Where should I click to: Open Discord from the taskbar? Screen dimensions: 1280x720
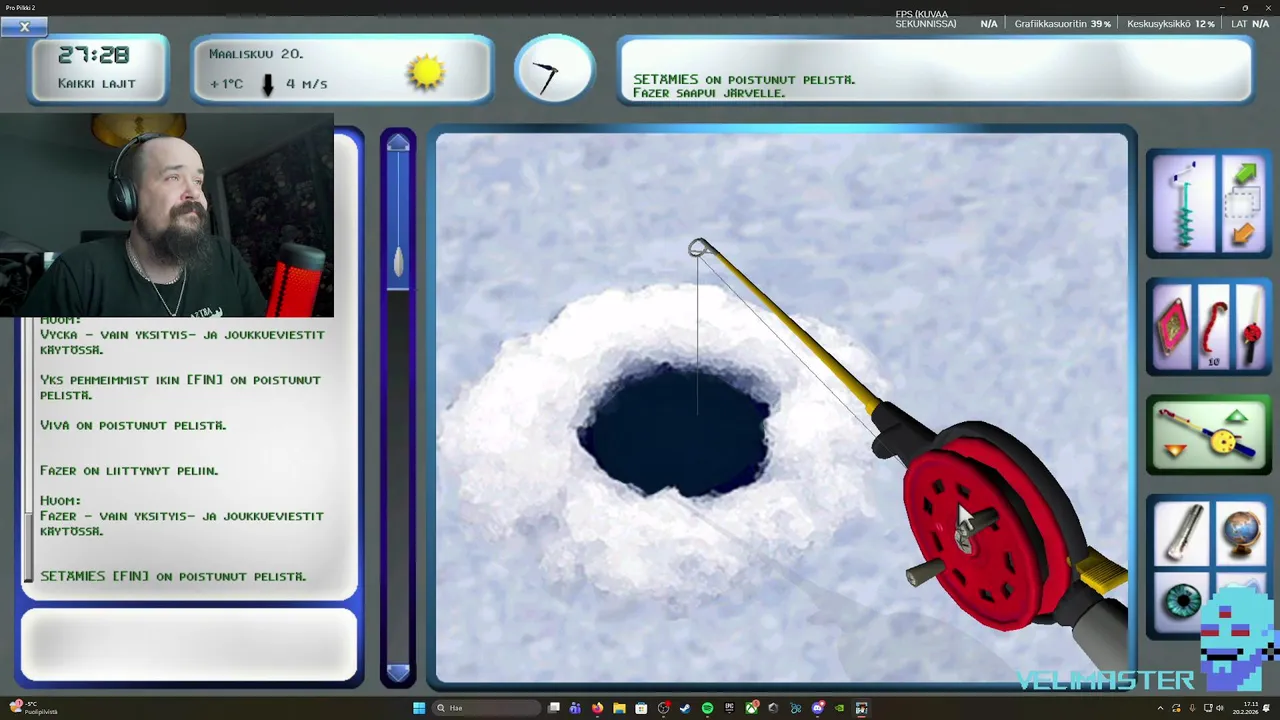(818, 708)
